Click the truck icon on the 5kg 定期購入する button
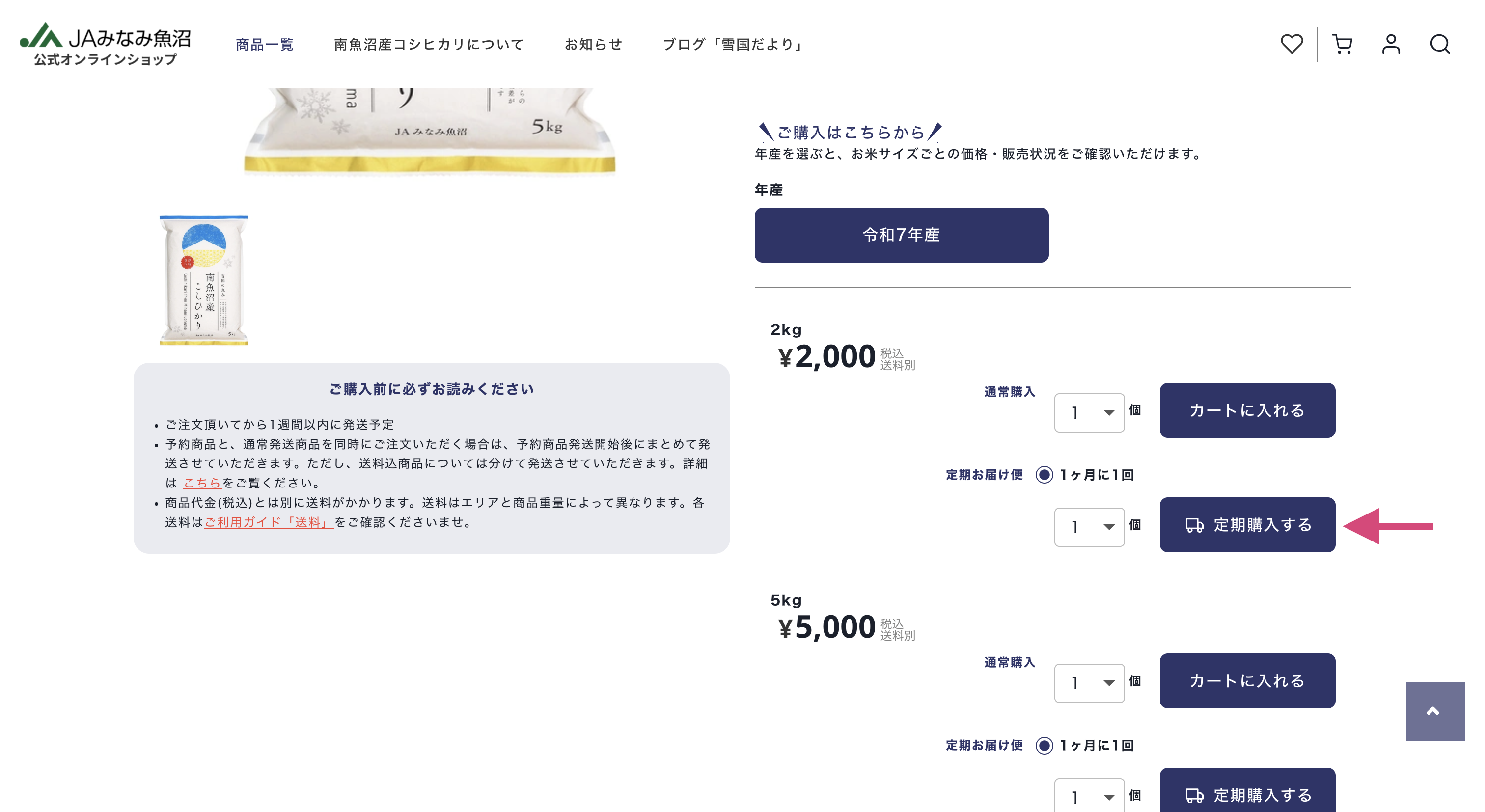The width and height of the screenshot is (1485, 812). [x=1194, y=795]
